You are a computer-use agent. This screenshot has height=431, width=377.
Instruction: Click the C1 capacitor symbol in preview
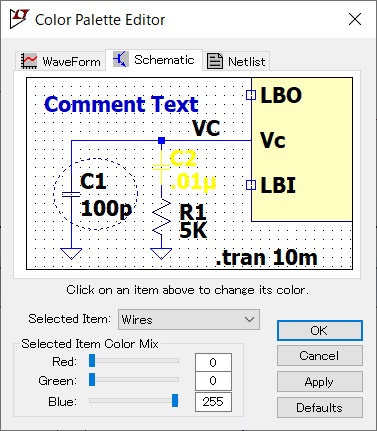coord(71,194)
